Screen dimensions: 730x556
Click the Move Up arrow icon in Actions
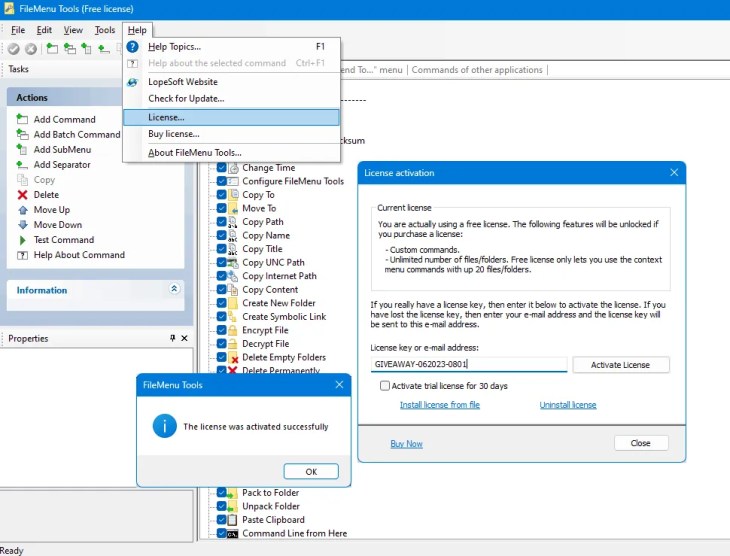click(22, 210)
